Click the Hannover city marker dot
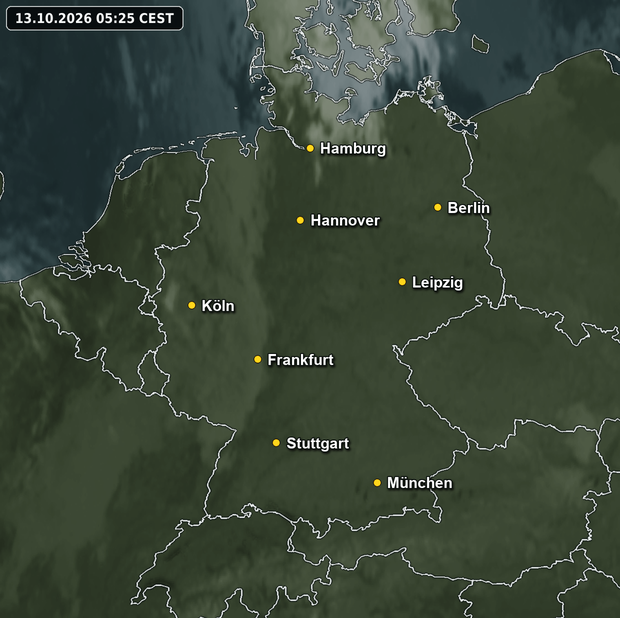The image size is (620, 618). click(300, 220)
